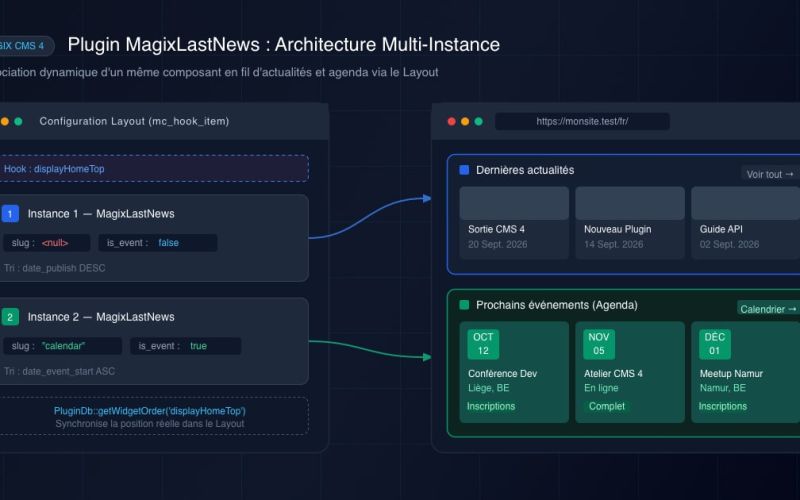This screenshot has height=500, width=800.
Task: Click the yellow dot in Configuration Layout window
Action: [5, 121]
